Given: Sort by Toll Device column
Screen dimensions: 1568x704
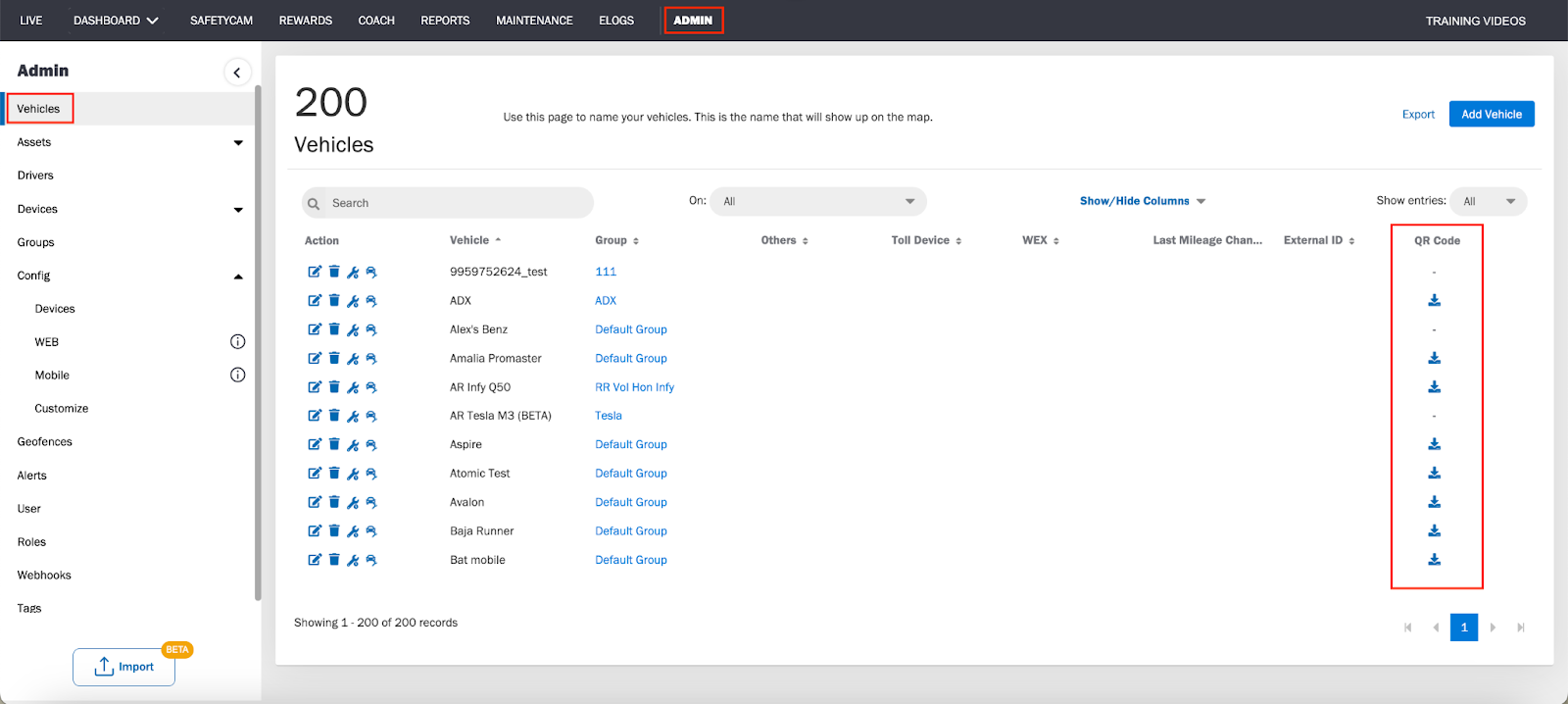Looking at the screenshot, I should (x=926, y=240).
